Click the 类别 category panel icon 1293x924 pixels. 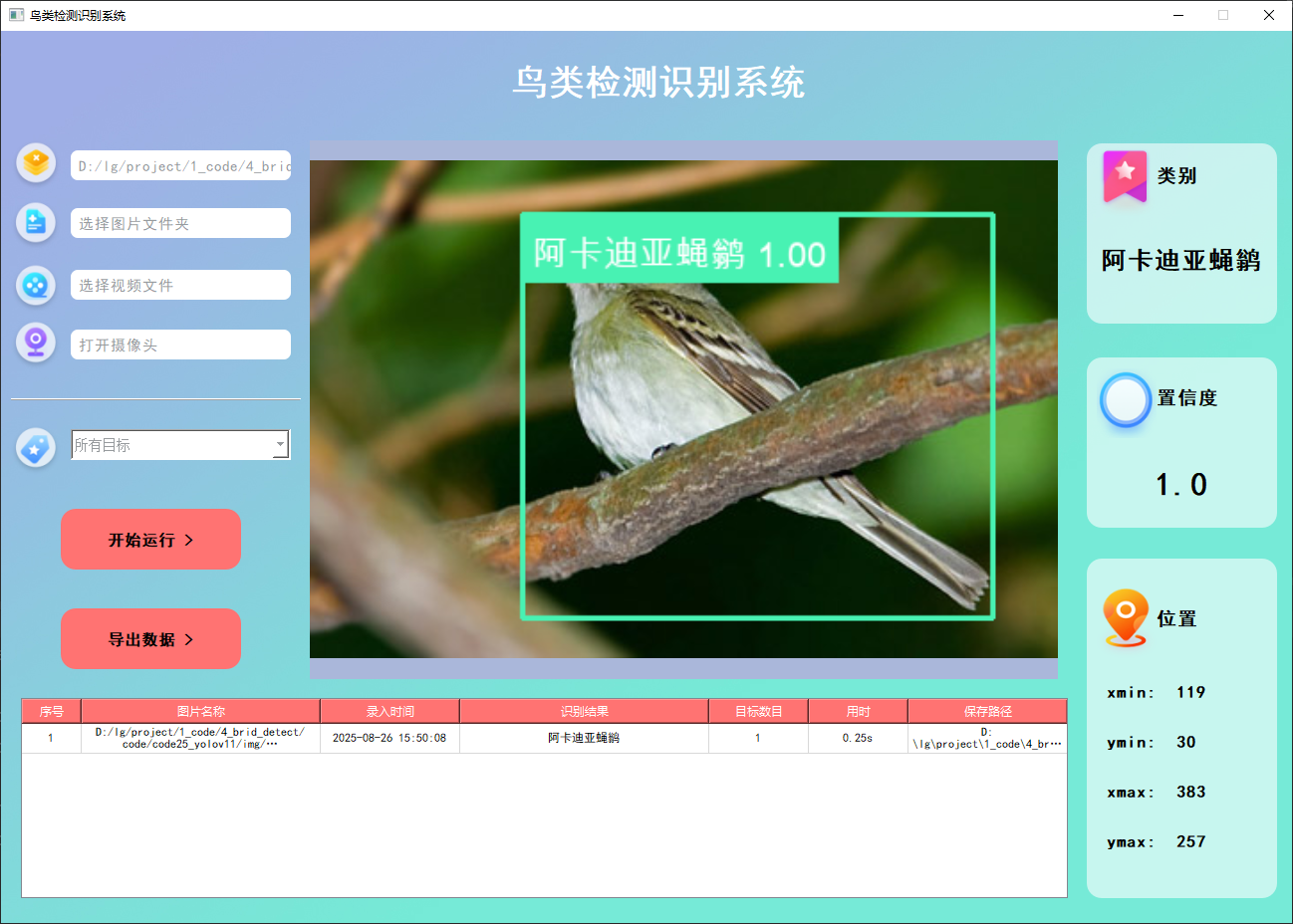(x=1124, y=176)
